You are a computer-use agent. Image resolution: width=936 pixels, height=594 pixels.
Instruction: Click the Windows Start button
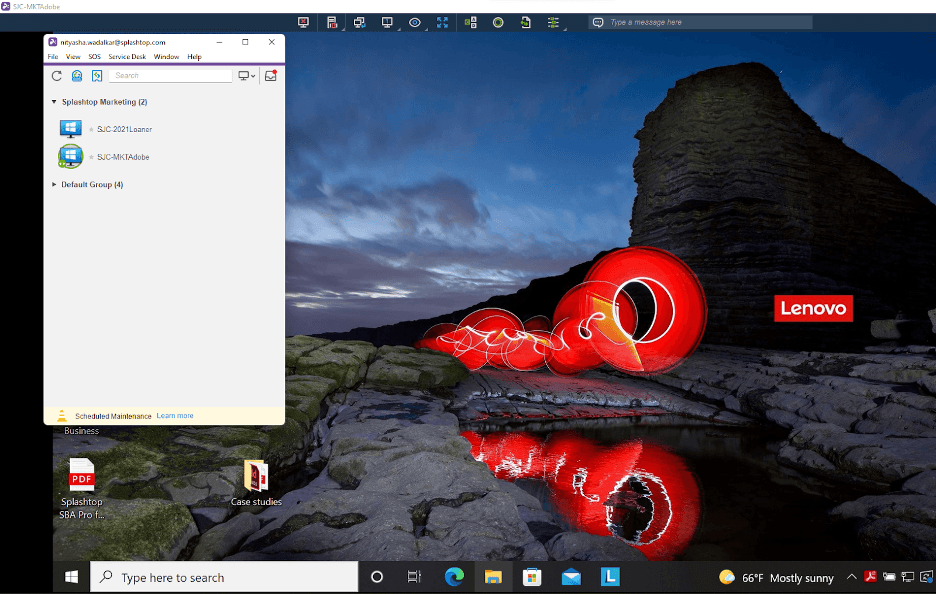click(71, 577)
